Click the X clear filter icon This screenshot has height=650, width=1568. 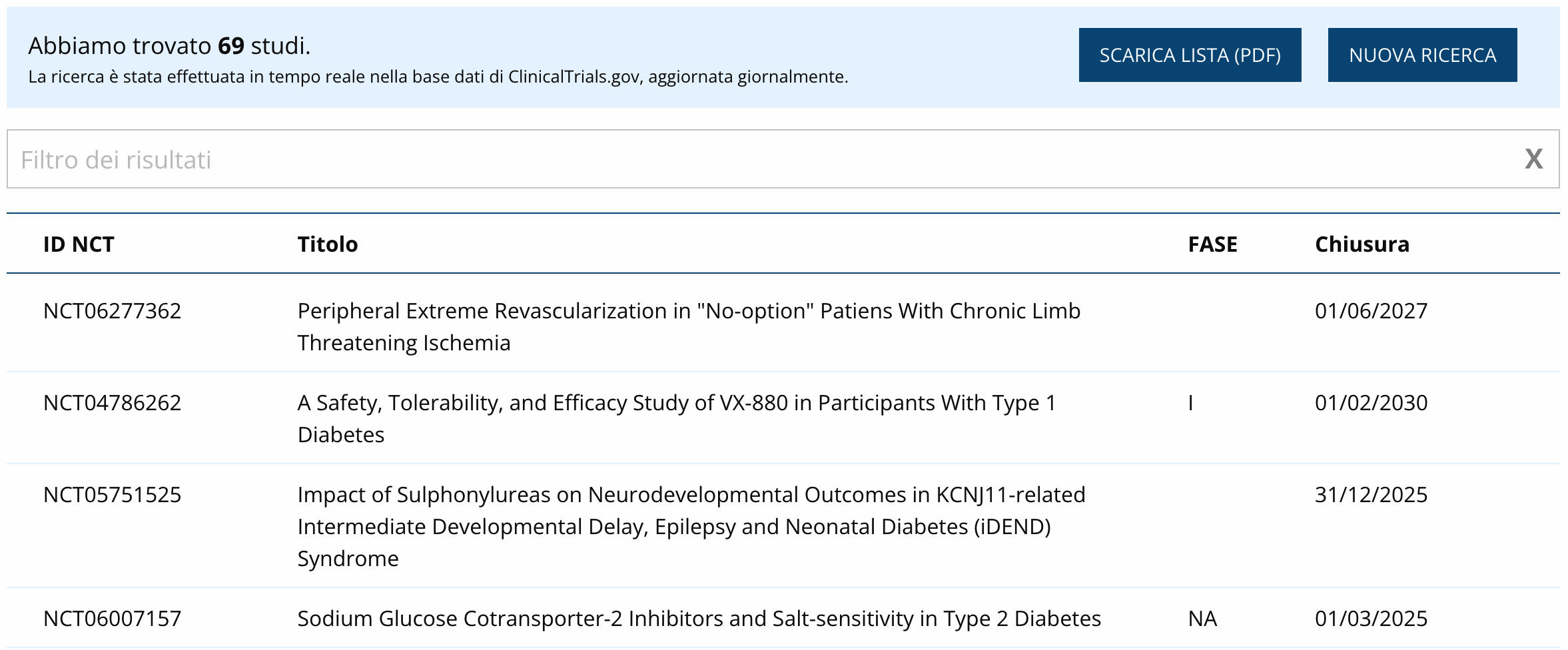[1533, 159]
